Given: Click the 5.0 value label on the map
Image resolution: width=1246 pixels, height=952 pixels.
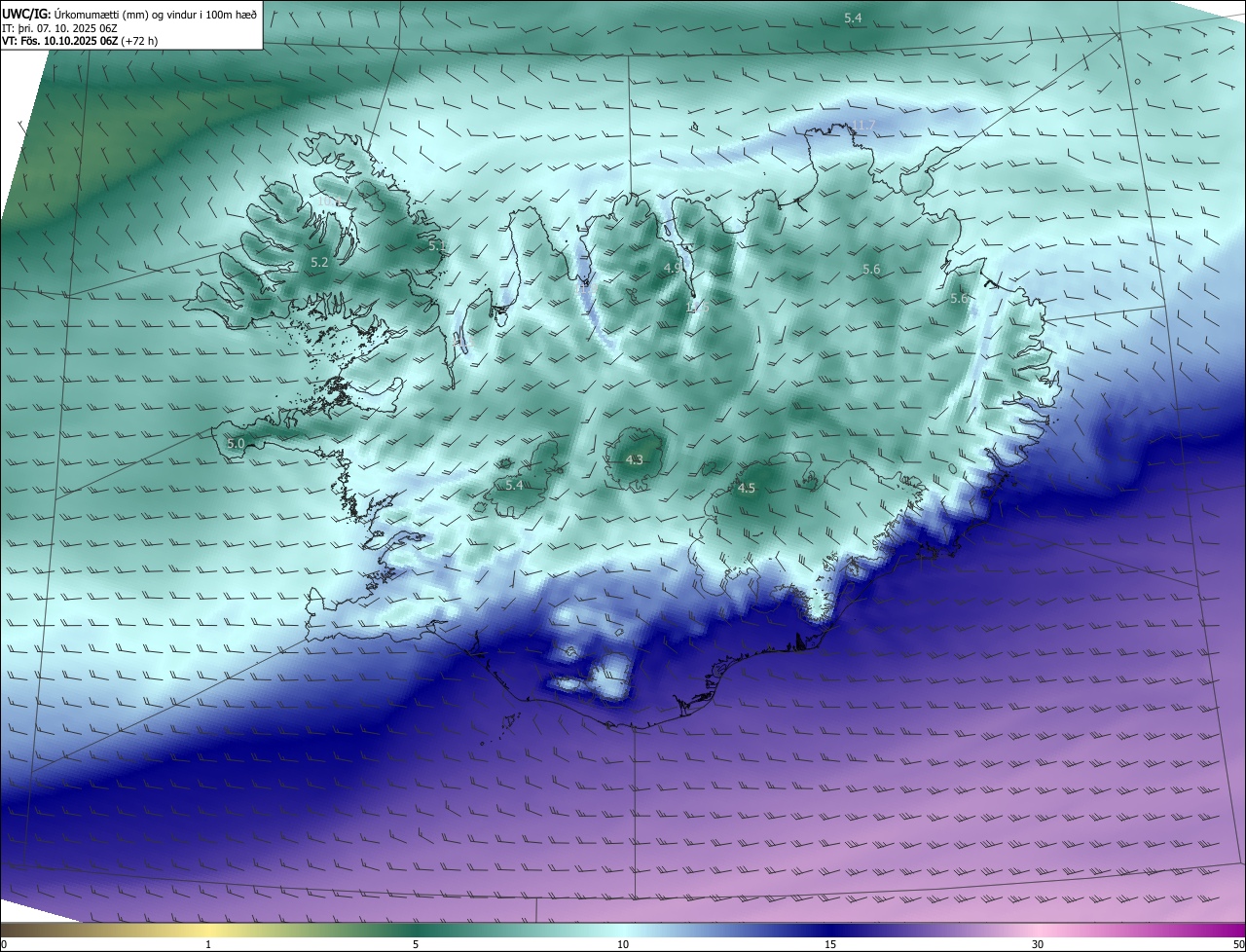Looking at the screenshot, I should [x=236, y=444].
